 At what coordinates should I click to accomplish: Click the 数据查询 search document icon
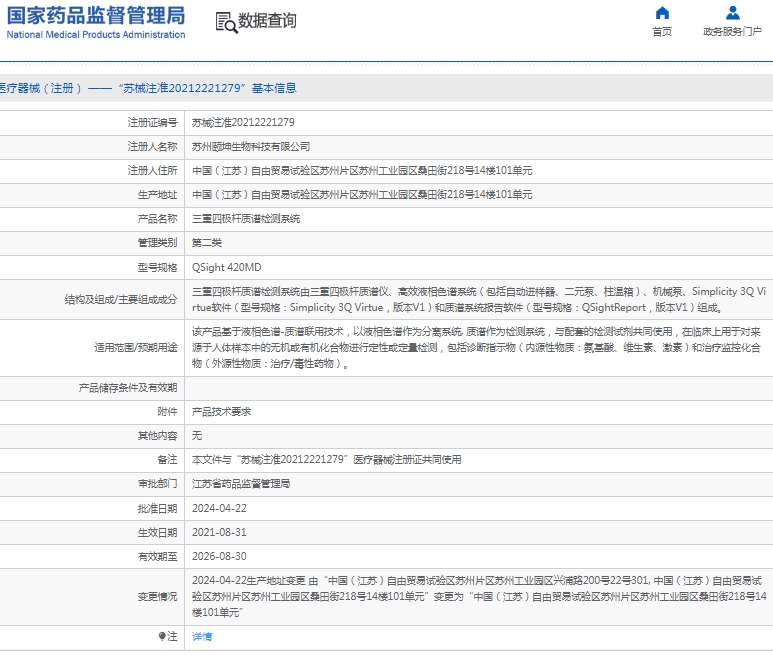pos(226,23)
